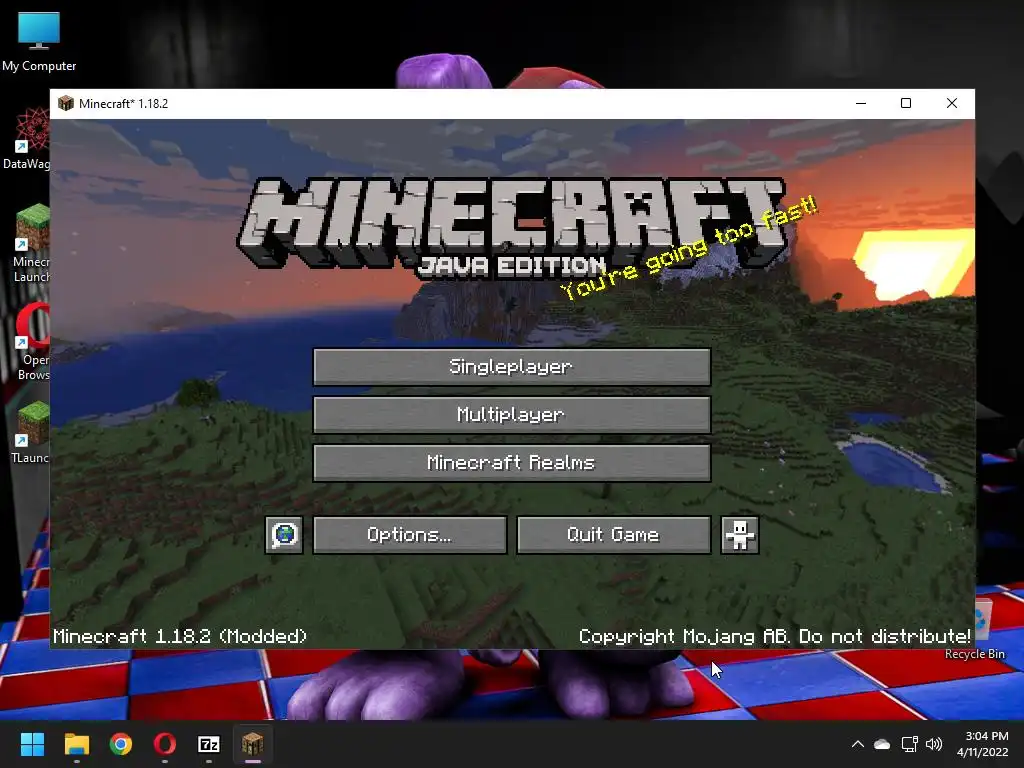The image size is (1024, 768).
Task: Quit the game
Action: pyautogui.click(x=613, y=535)
